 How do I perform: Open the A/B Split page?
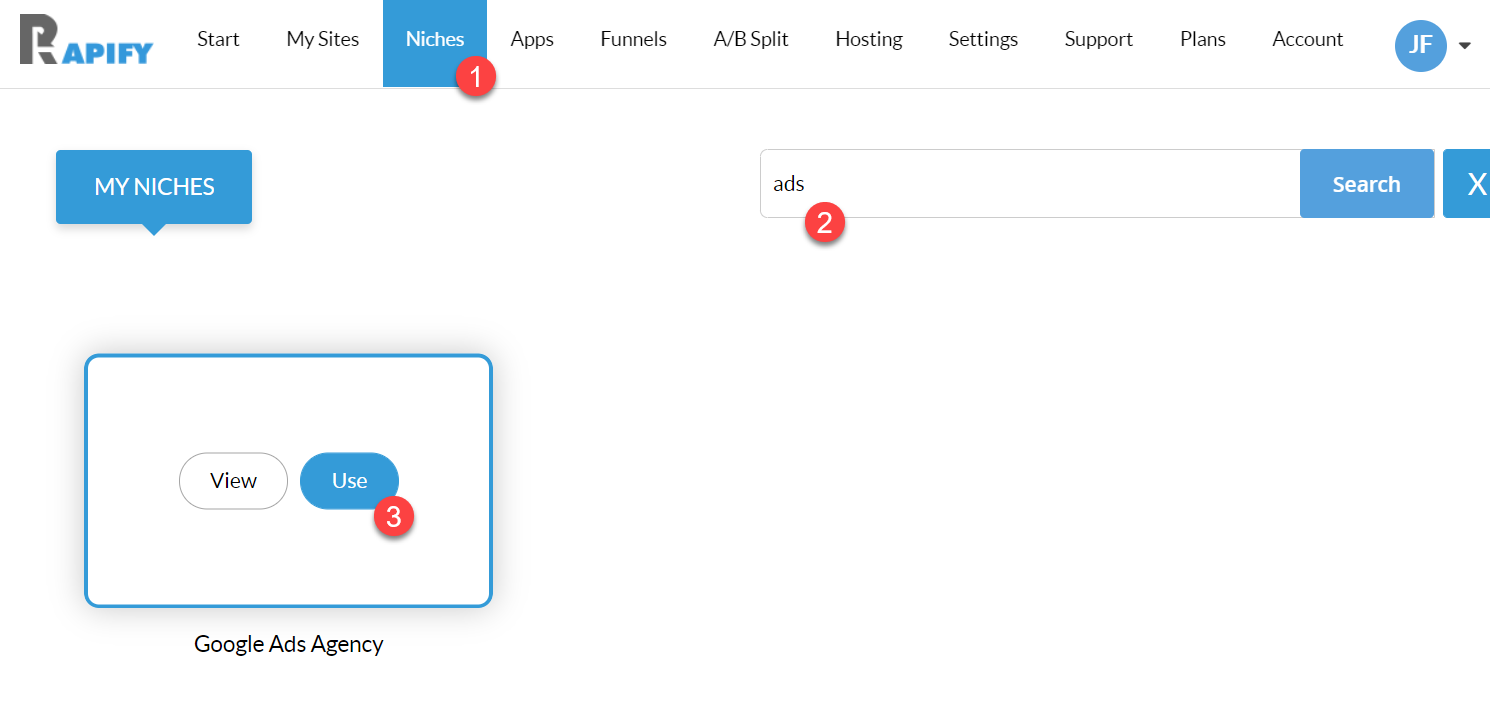point(750,40)
